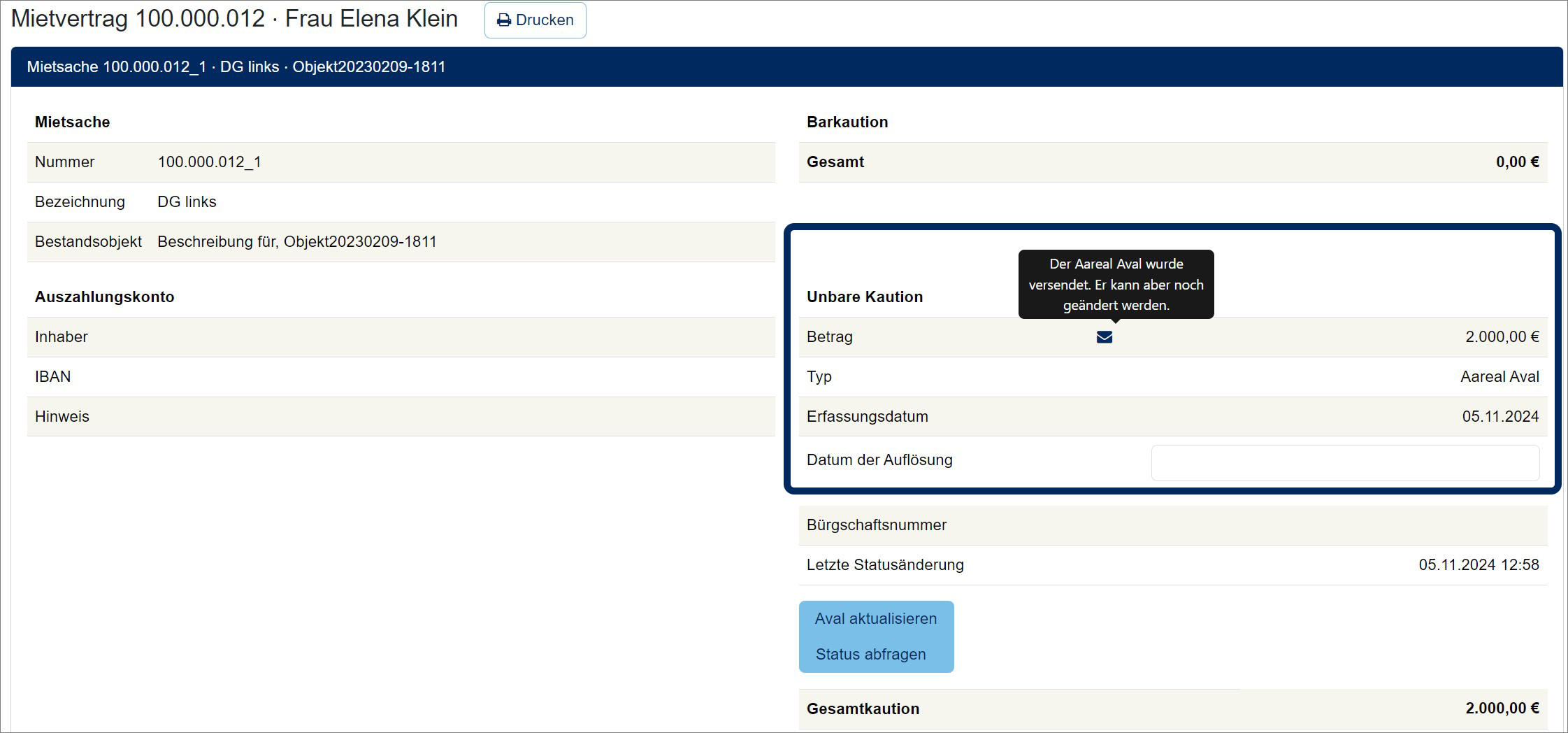
Task: Click the envelope icon next to Betrag
Action: [x=1104, y=337]
